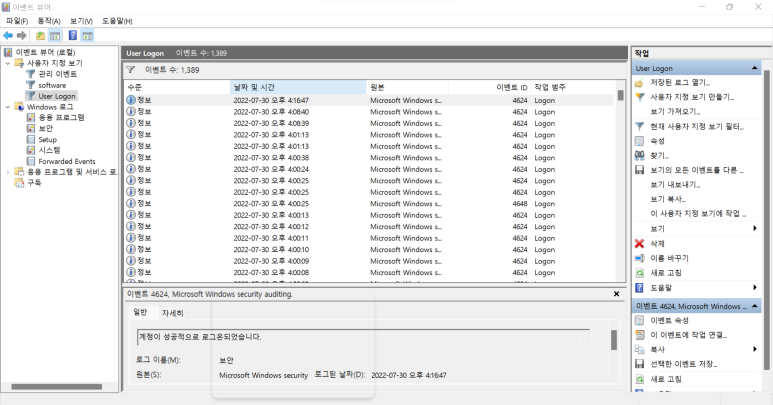Expand 응용 프로그램 및 서비스 로그 node
Viewport: 773px width, 405px height.
(x=7, y=172)
